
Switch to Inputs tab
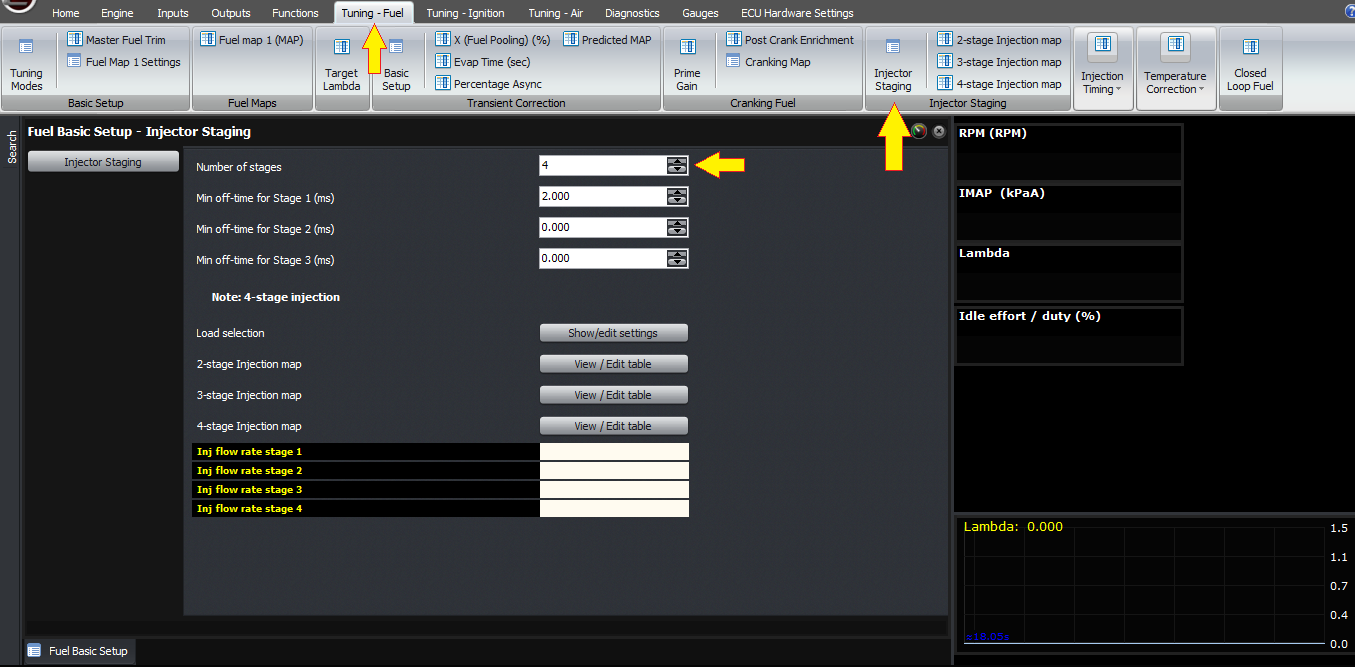pyautogui.click(x=173, y=13)
